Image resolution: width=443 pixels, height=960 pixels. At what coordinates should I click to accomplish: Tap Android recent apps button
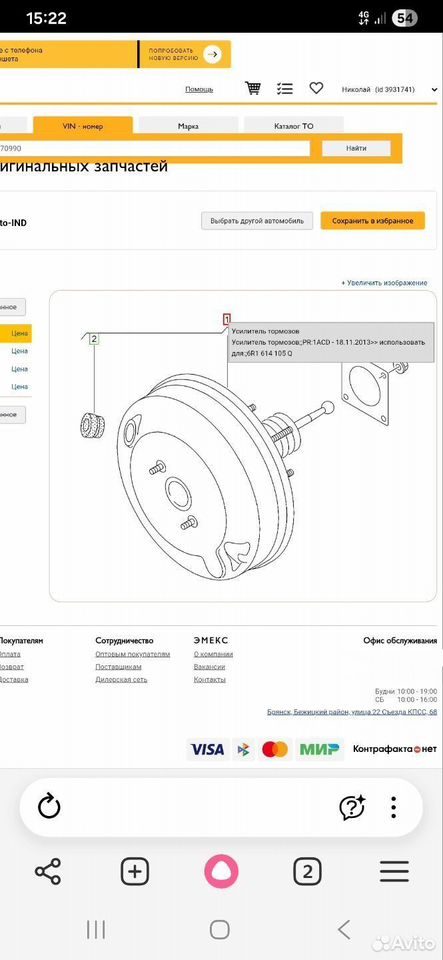96,930
